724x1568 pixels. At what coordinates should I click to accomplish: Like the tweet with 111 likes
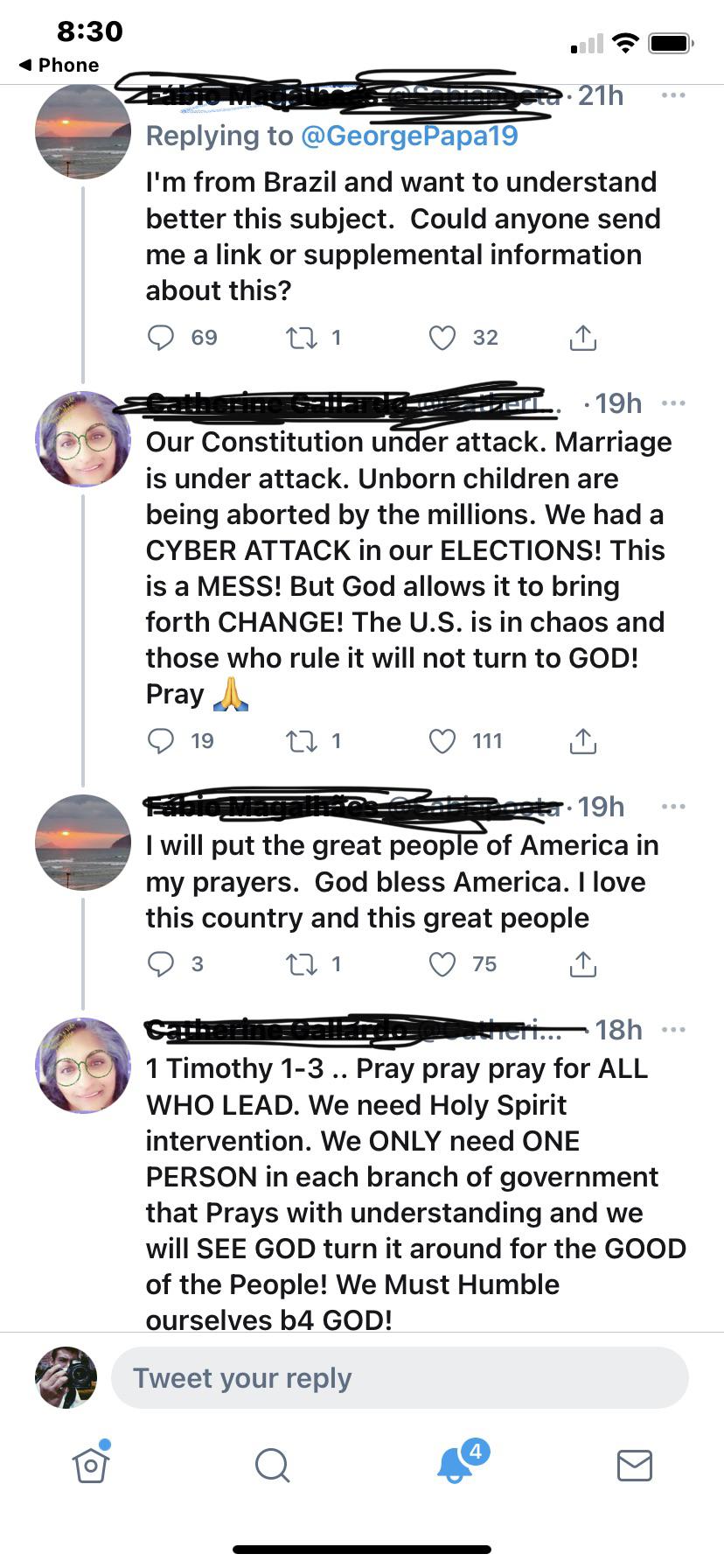click(x=442, y=741)
